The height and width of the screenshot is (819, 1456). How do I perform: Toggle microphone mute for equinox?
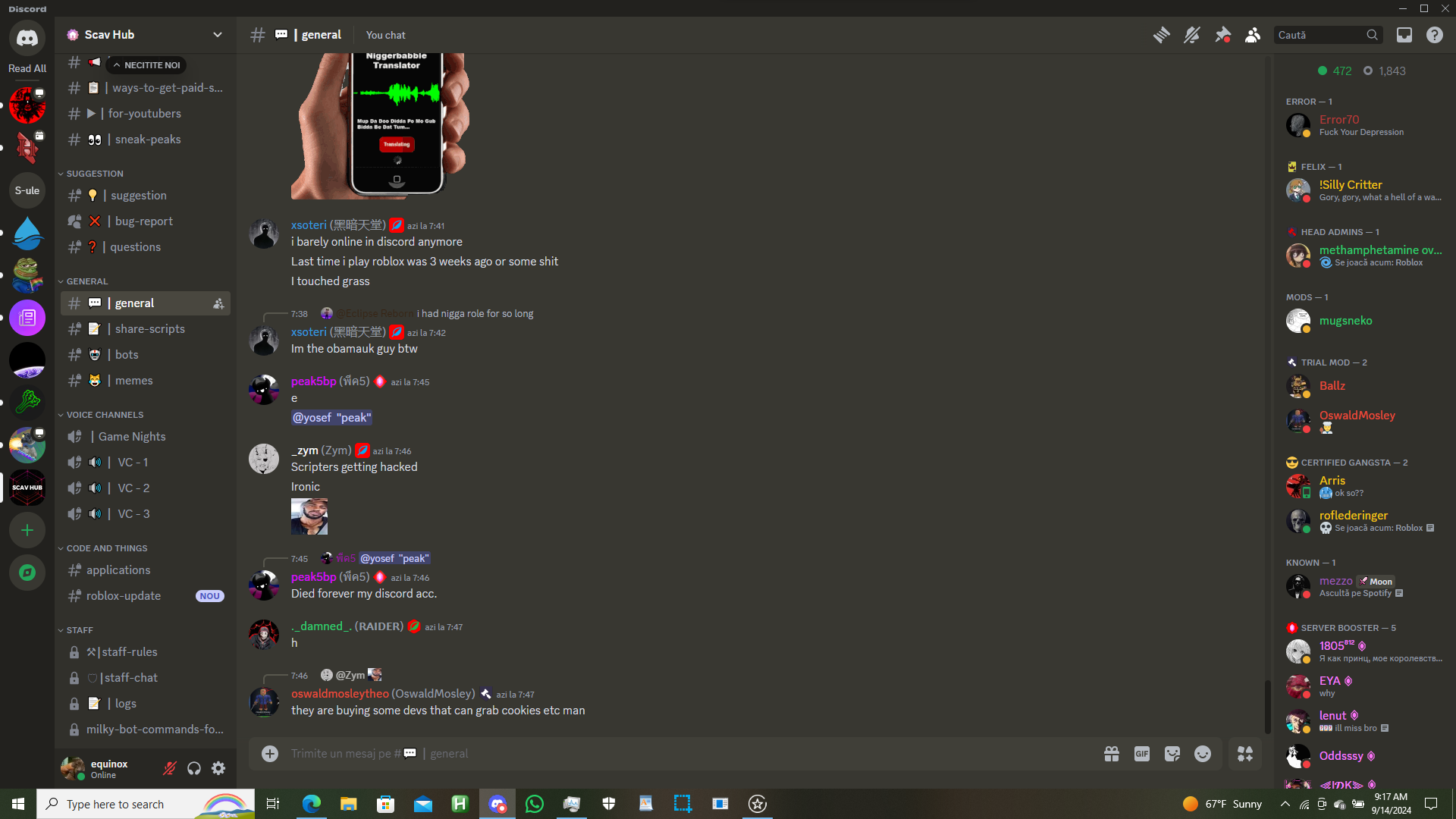pos(170,769)
